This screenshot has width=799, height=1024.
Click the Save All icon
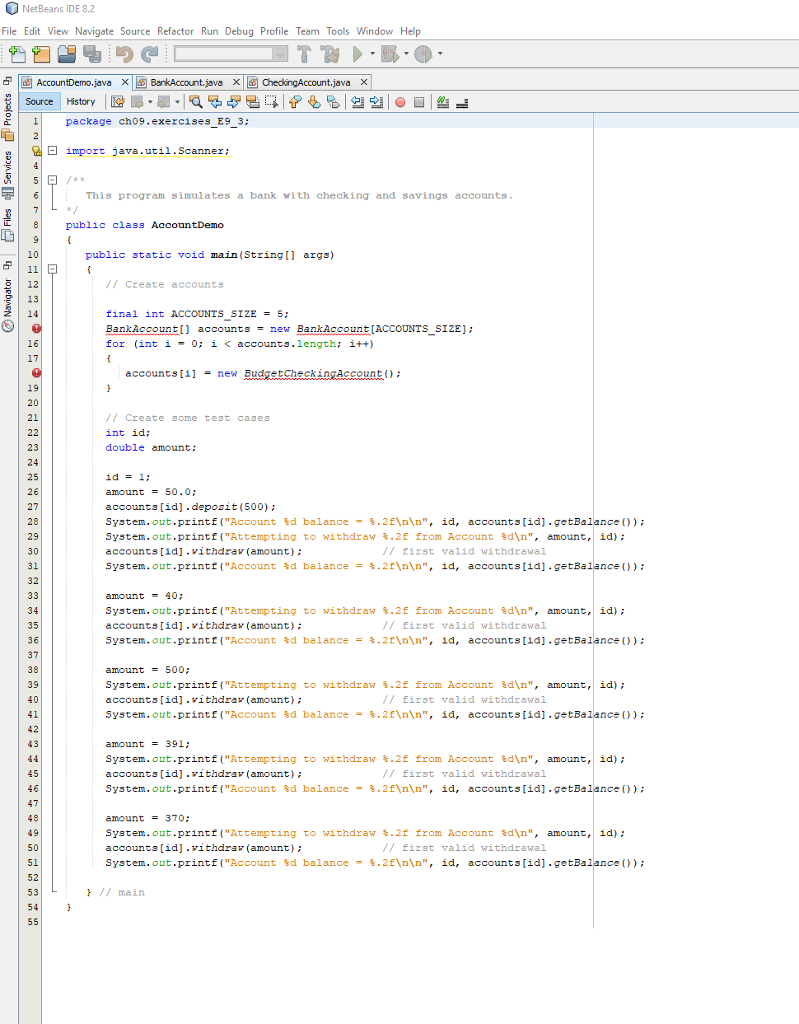click(x=92, y=54)
